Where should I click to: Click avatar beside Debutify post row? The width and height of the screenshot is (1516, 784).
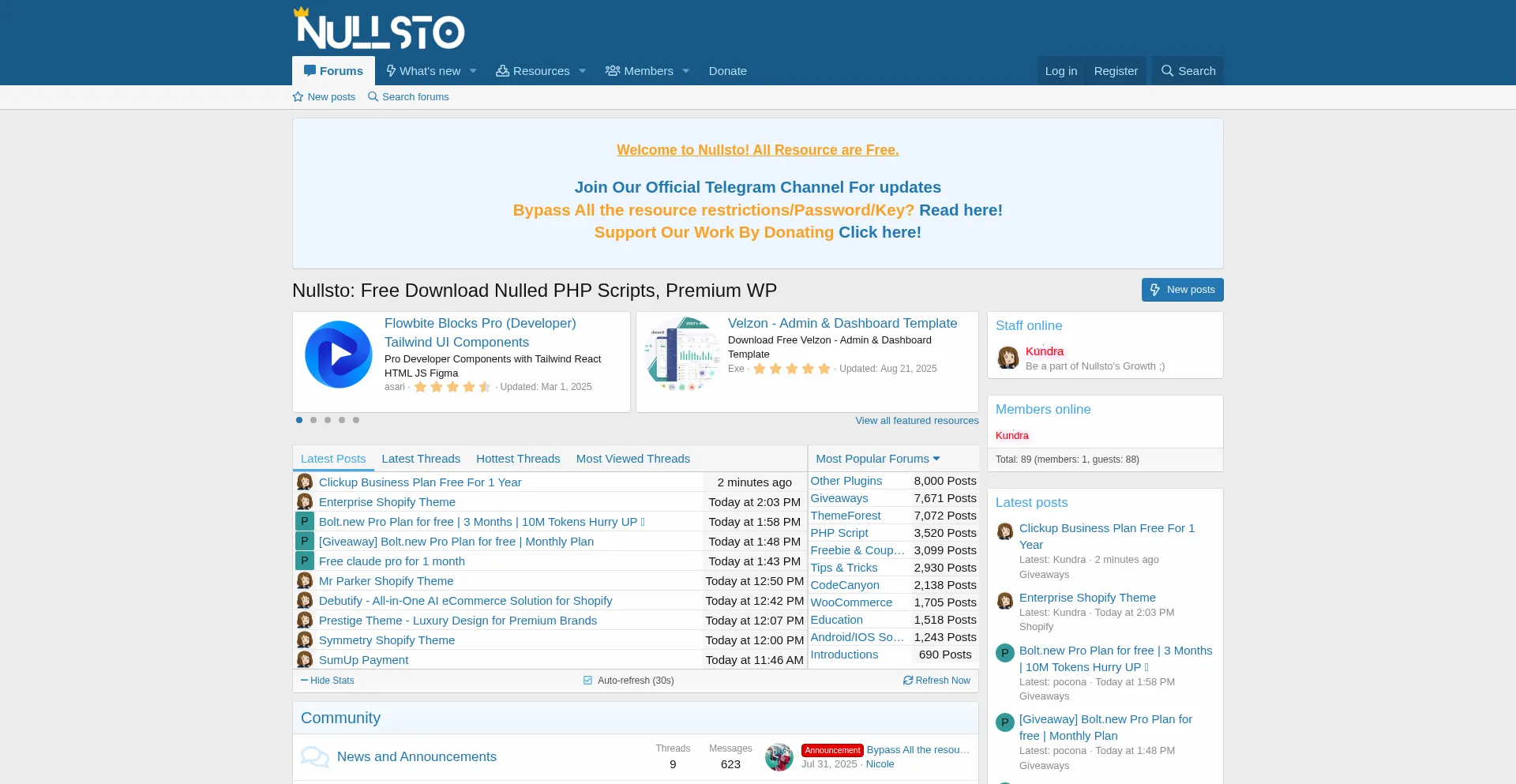(x=305, y=600)
